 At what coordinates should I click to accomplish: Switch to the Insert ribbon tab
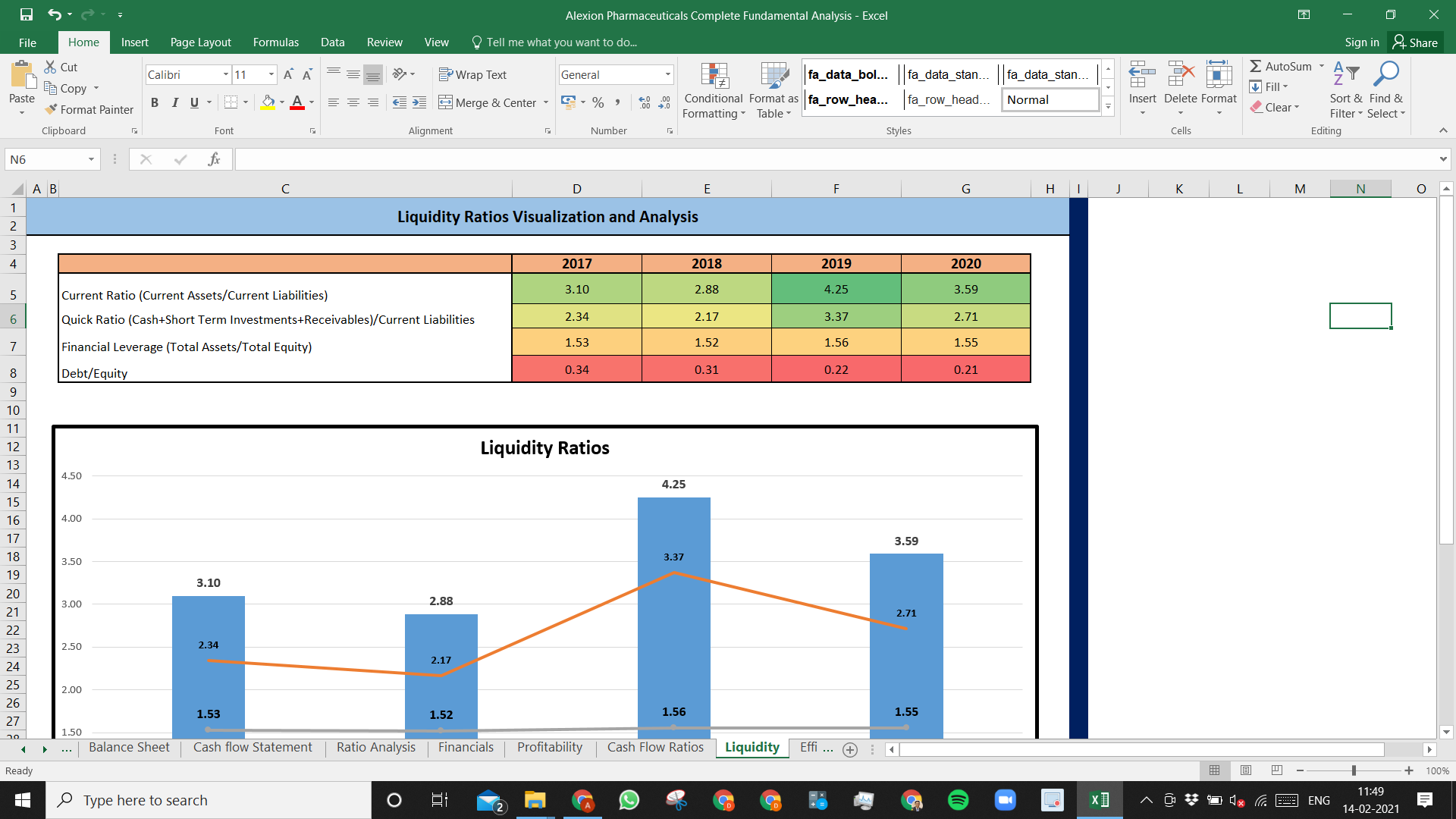click(135, 42)
